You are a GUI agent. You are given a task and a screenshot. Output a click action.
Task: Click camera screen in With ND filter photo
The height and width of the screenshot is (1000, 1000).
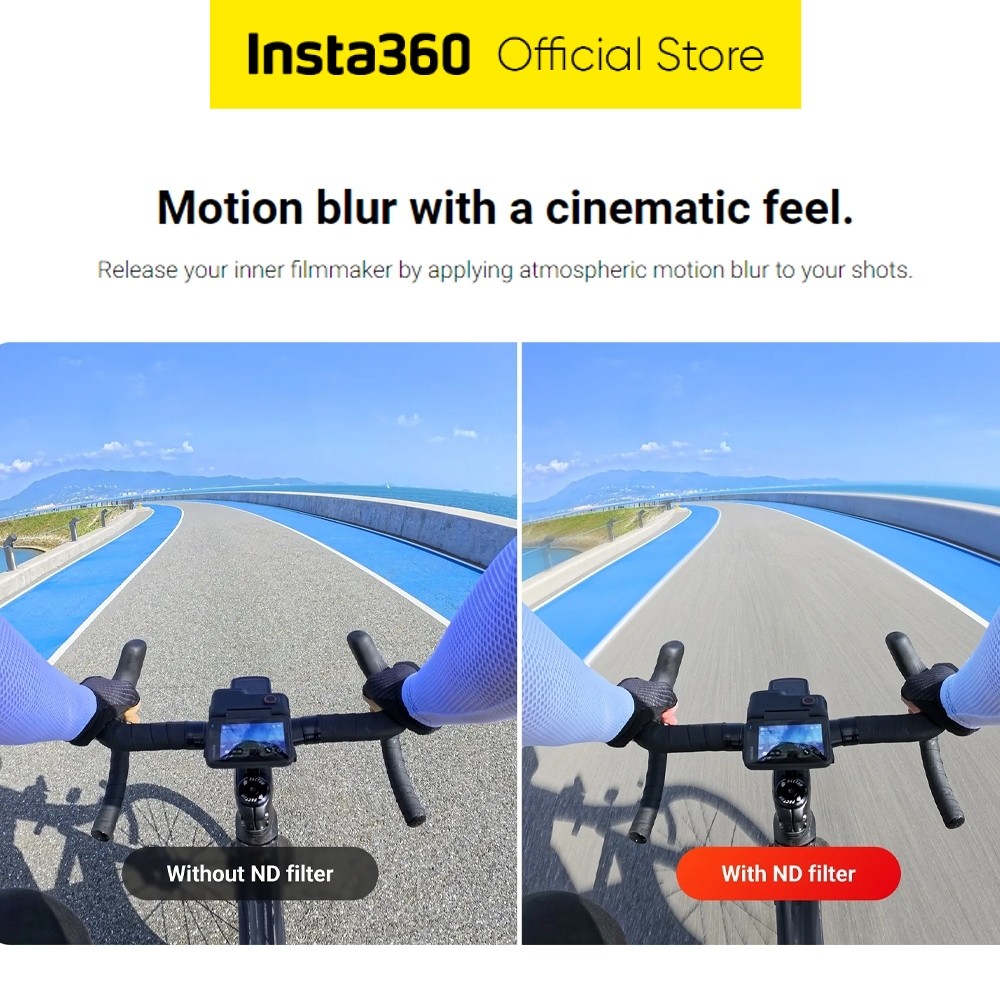(788, 742)
